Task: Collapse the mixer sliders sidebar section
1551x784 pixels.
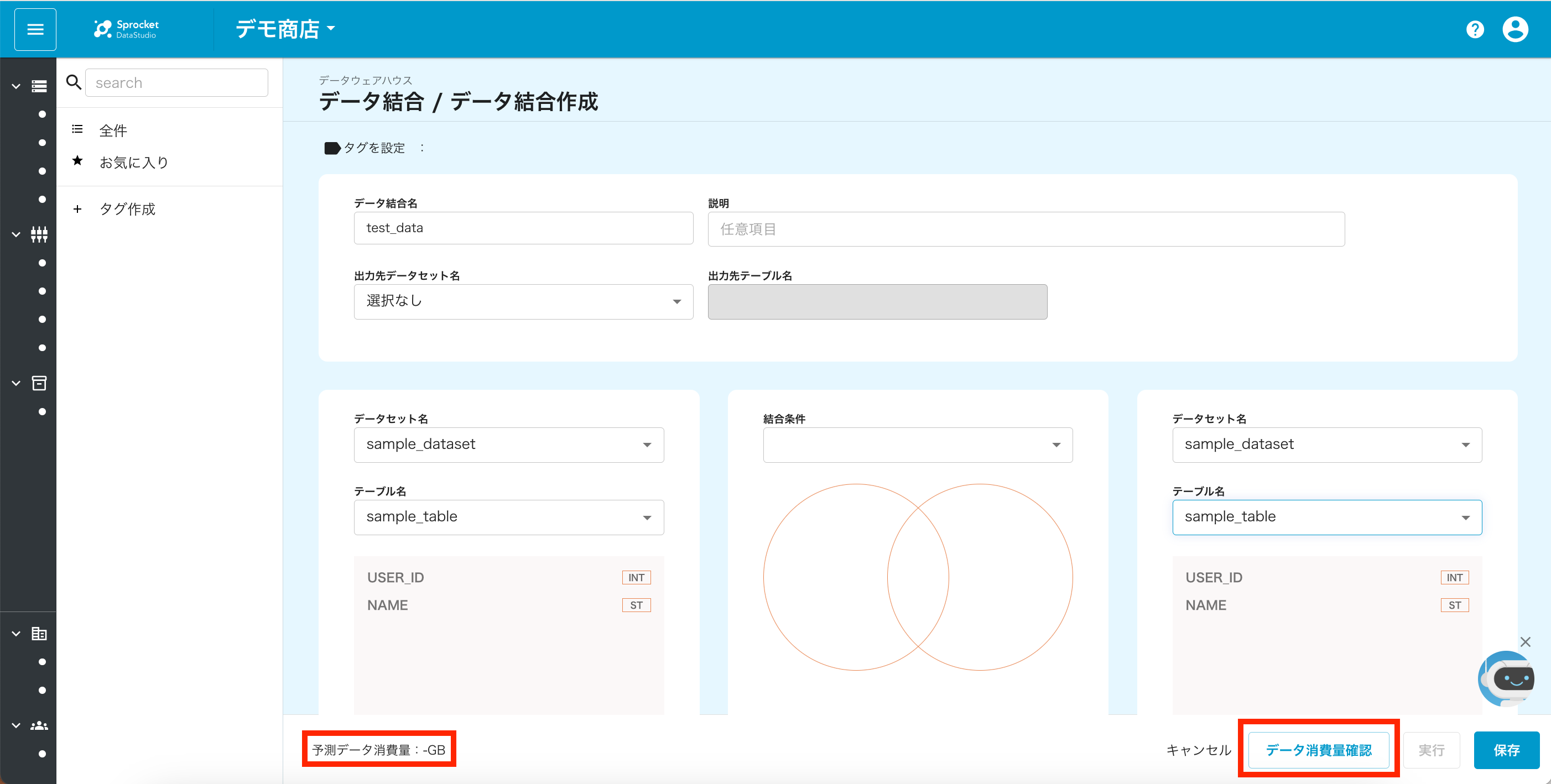Action: (16, 234)
